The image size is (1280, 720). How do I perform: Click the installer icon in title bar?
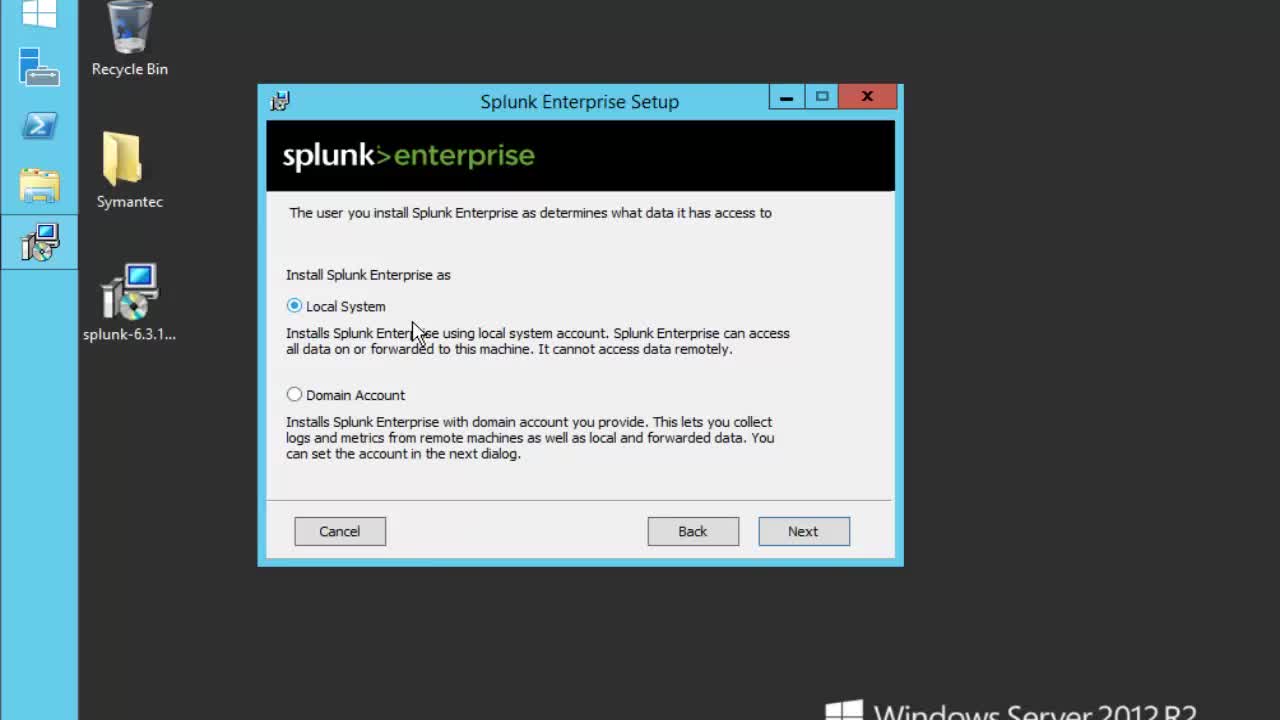coord(280,101)
